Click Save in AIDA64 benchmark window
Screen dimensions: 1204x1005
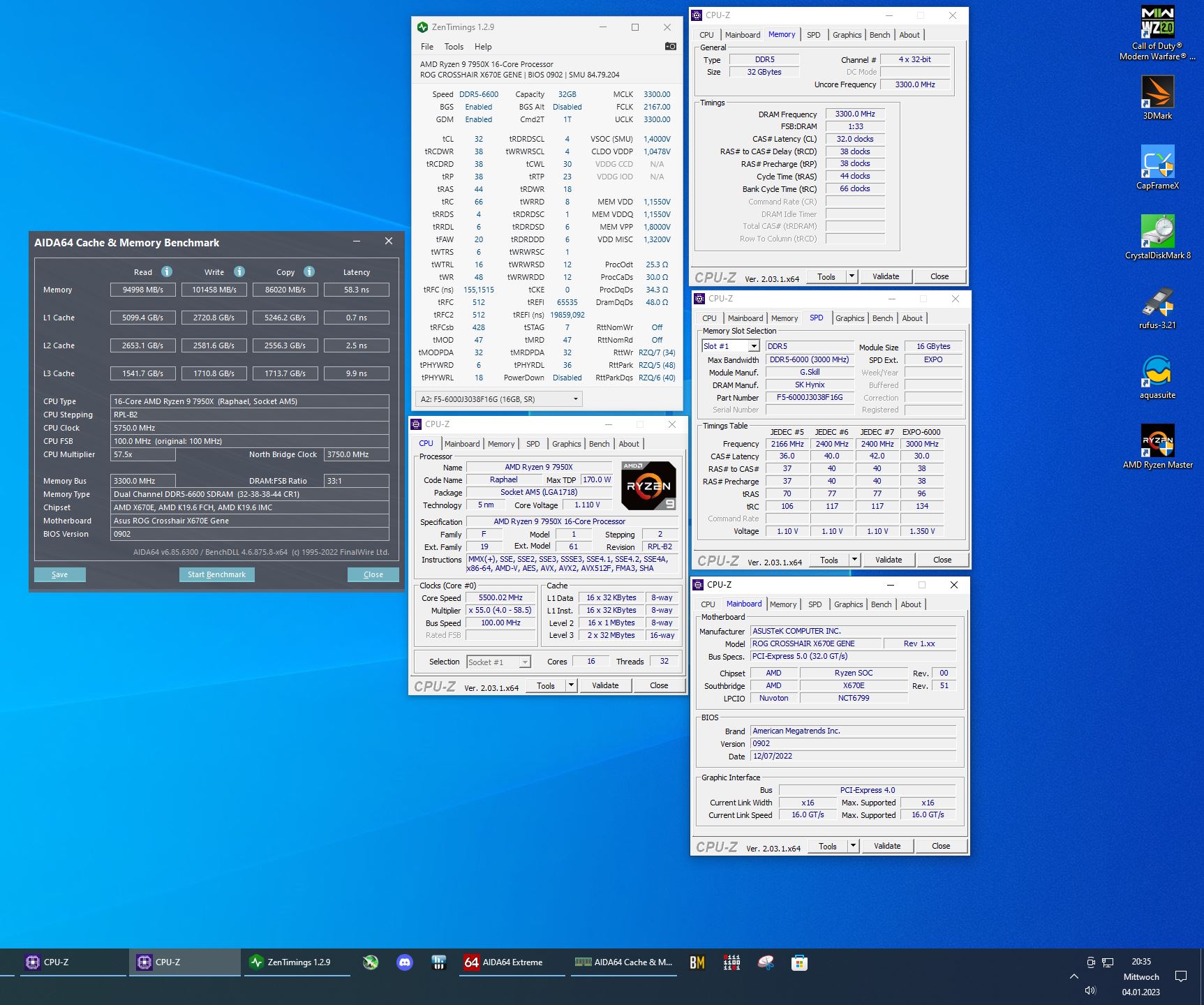60,574
